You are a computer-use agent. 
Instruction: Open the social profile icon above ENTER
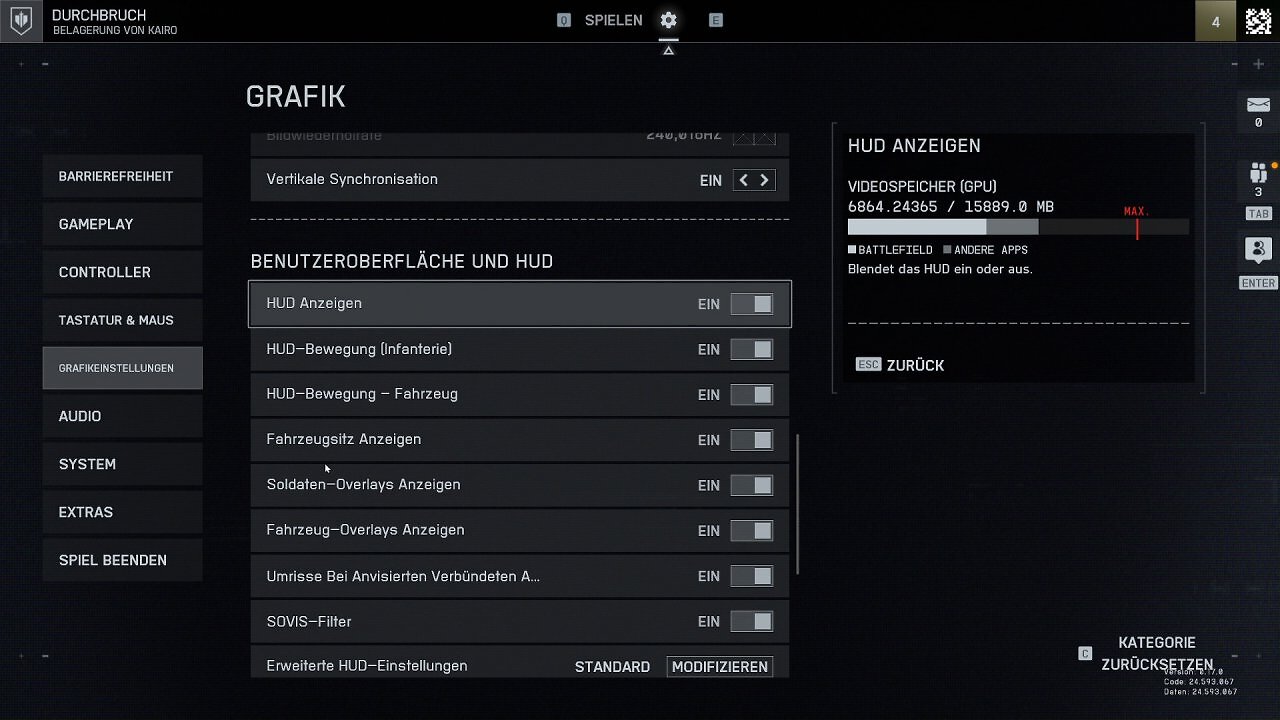click(x=1258, y=250)
